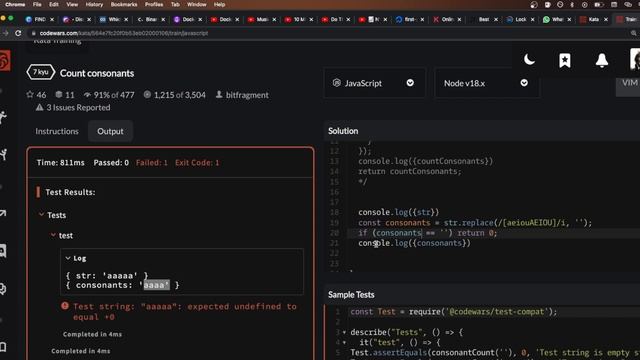Click the collections icon next to 11
640x360 pixels.
[59, 95]
